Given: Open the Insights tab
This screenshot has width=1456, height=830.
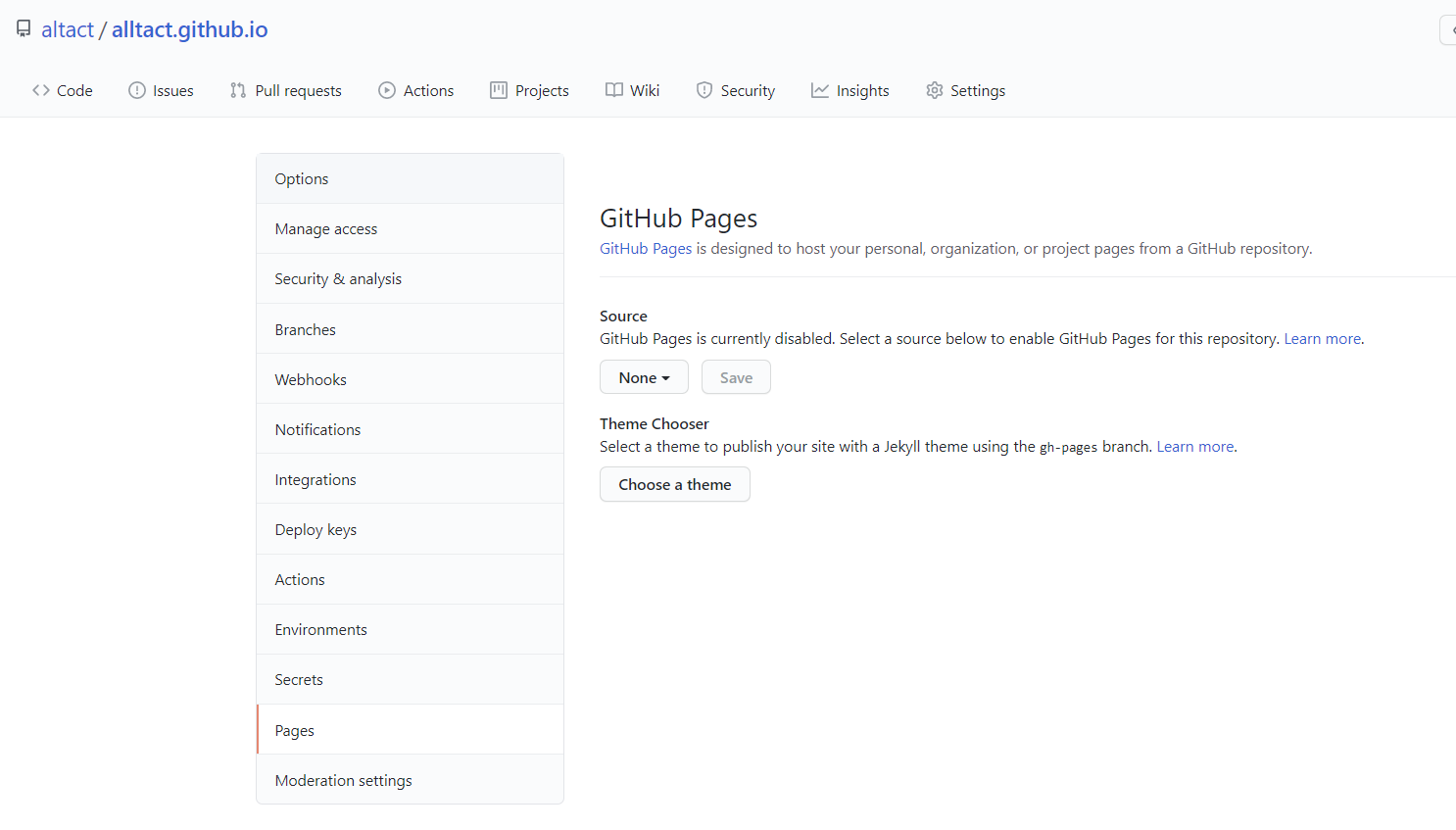Looking at the screenshot, I should point(850,90).
